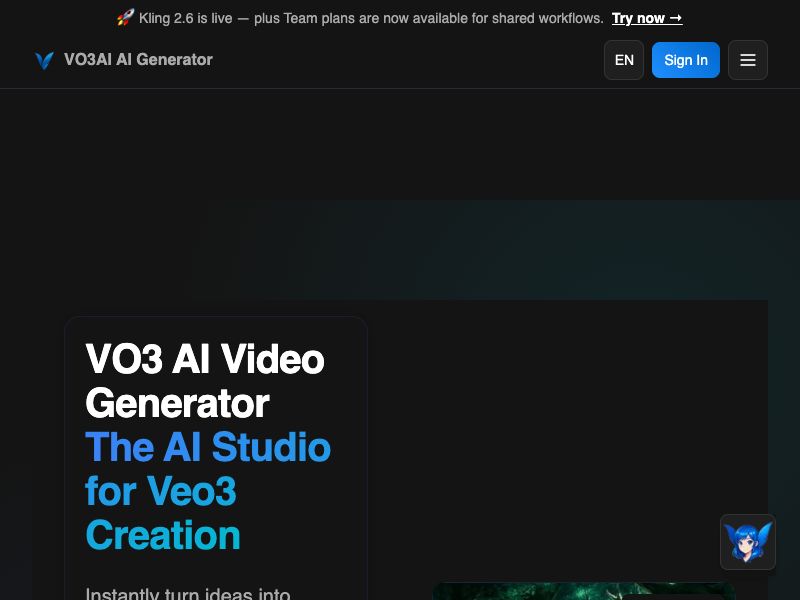Select the blue V logo in the navbar
The height and width of the screenshot is (600, 800).
coord(44,60)
